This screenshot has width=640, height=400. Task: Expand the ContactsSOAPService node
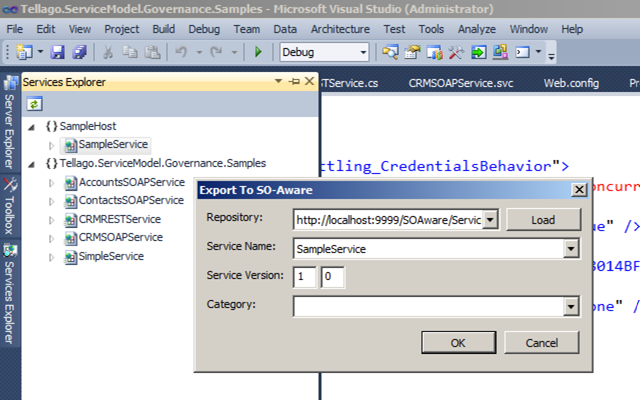coord(51,201)
